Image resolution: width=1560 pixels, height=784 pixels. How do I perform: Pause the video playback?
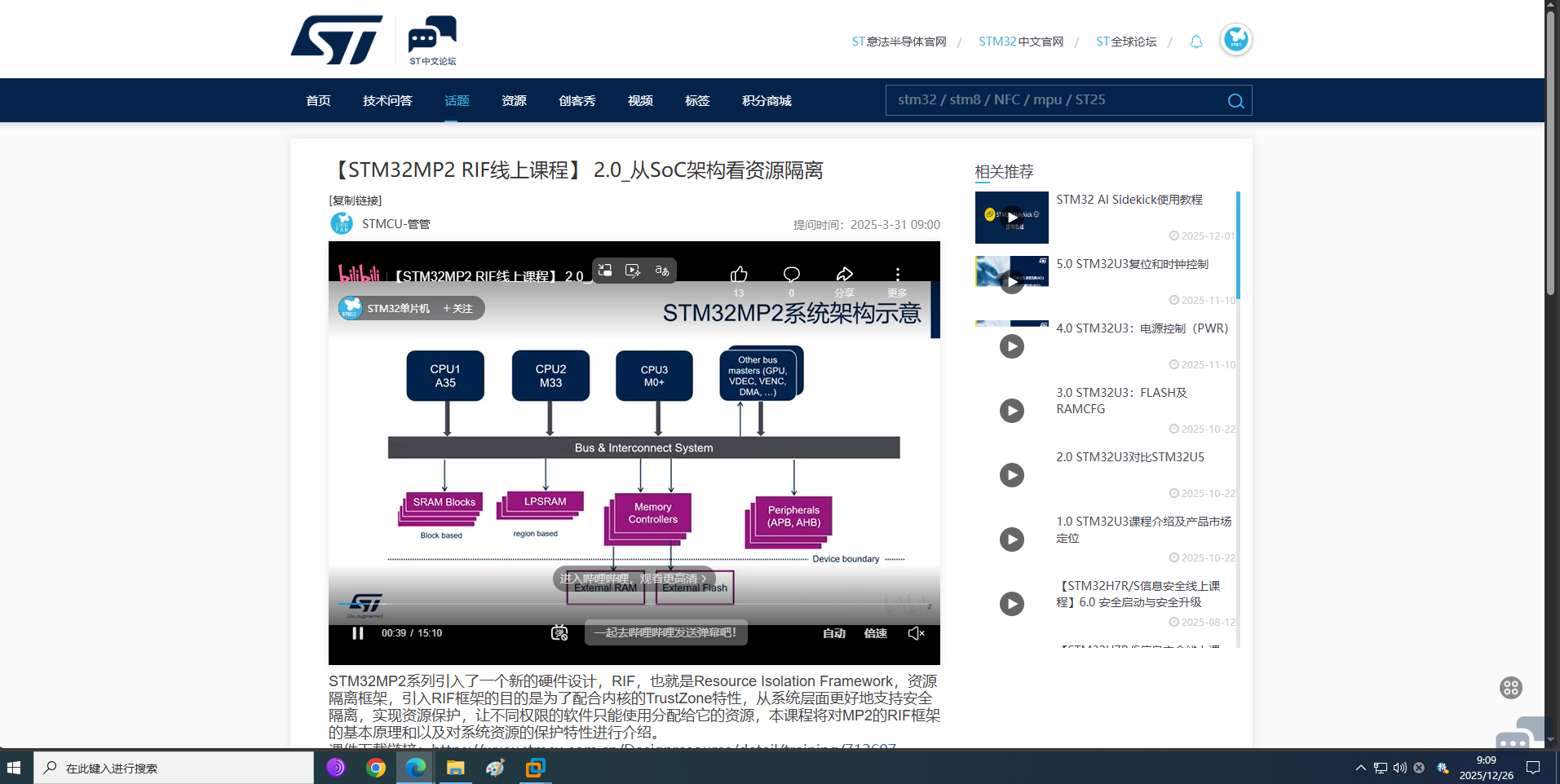[357, 633]
